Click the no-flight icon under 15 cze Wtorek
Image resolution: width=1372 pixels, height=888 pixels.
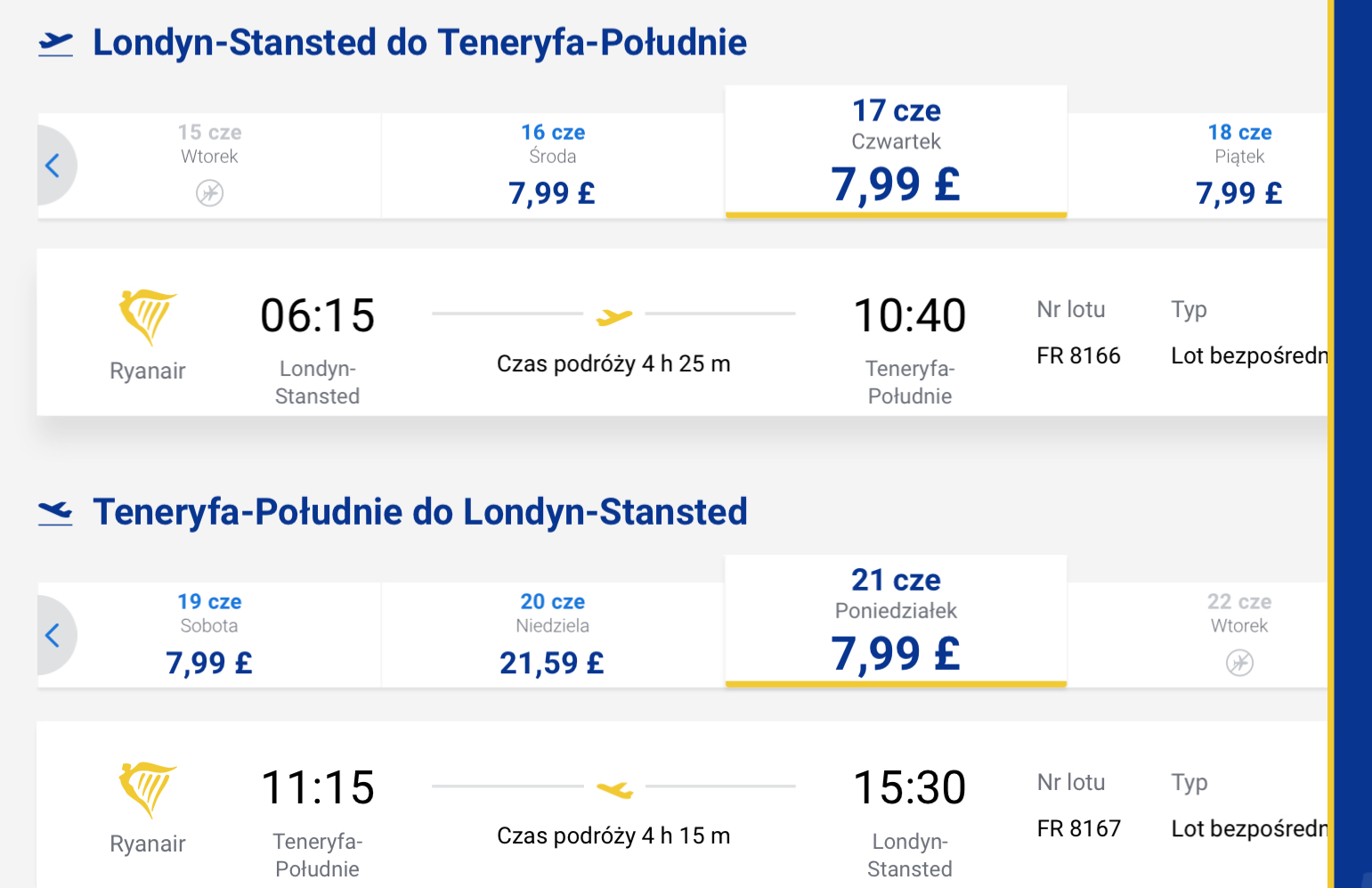210,192
